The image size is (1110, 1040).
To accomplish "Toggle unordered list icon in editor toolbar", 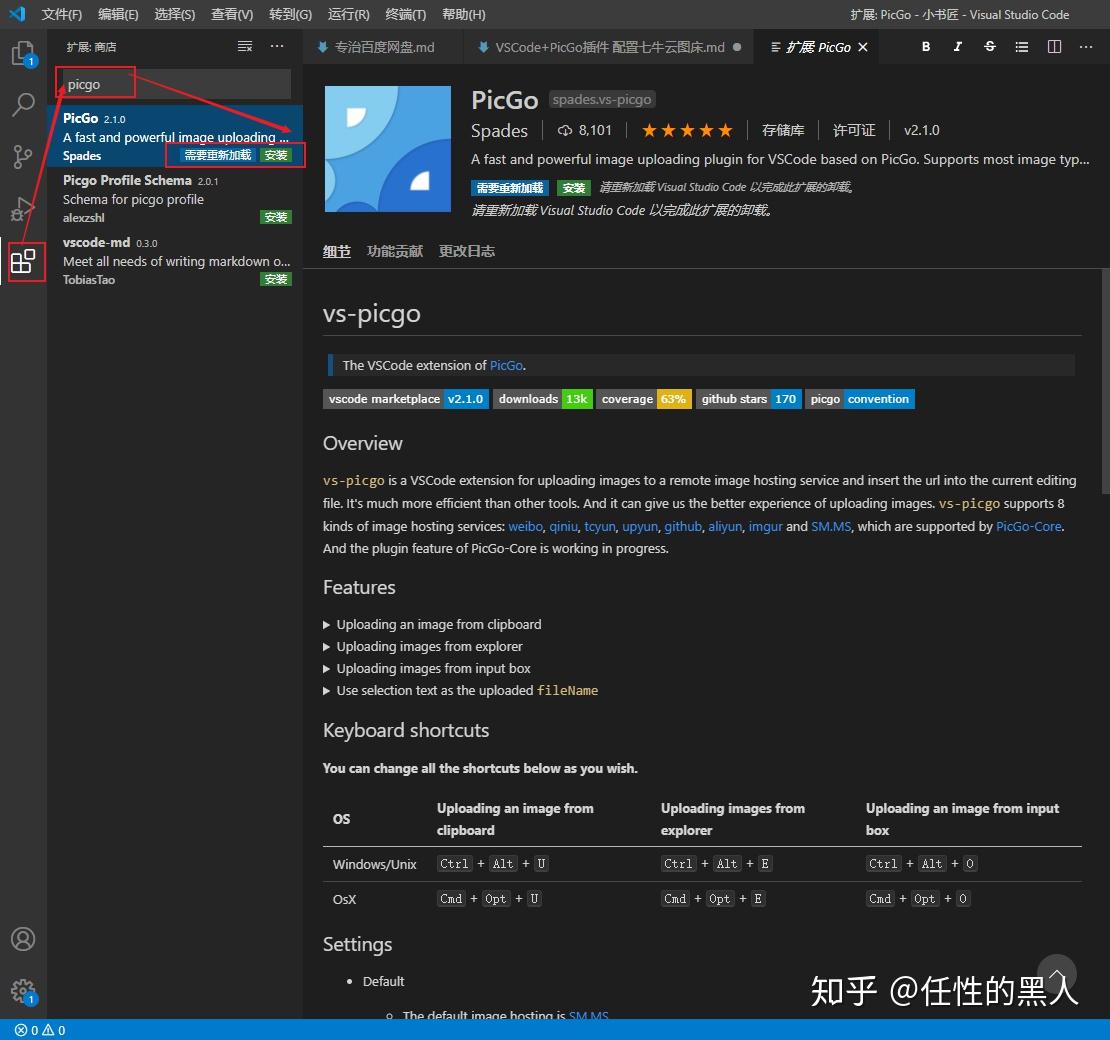I will pos(1022,47).
